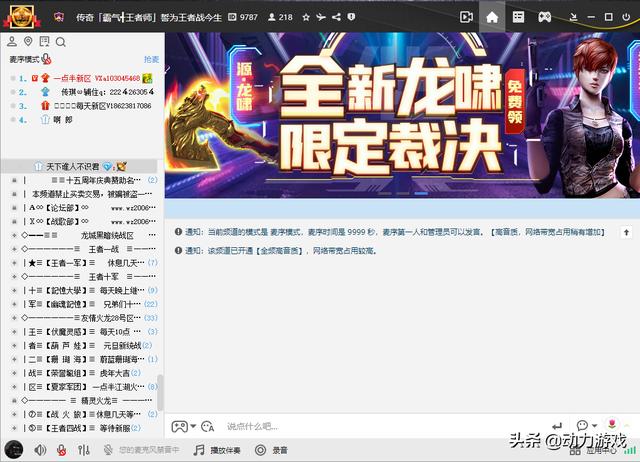Open the audio mixer sliders icon
Image resolution: width=640 pixels, height=462 pixels.
(84, 450)
